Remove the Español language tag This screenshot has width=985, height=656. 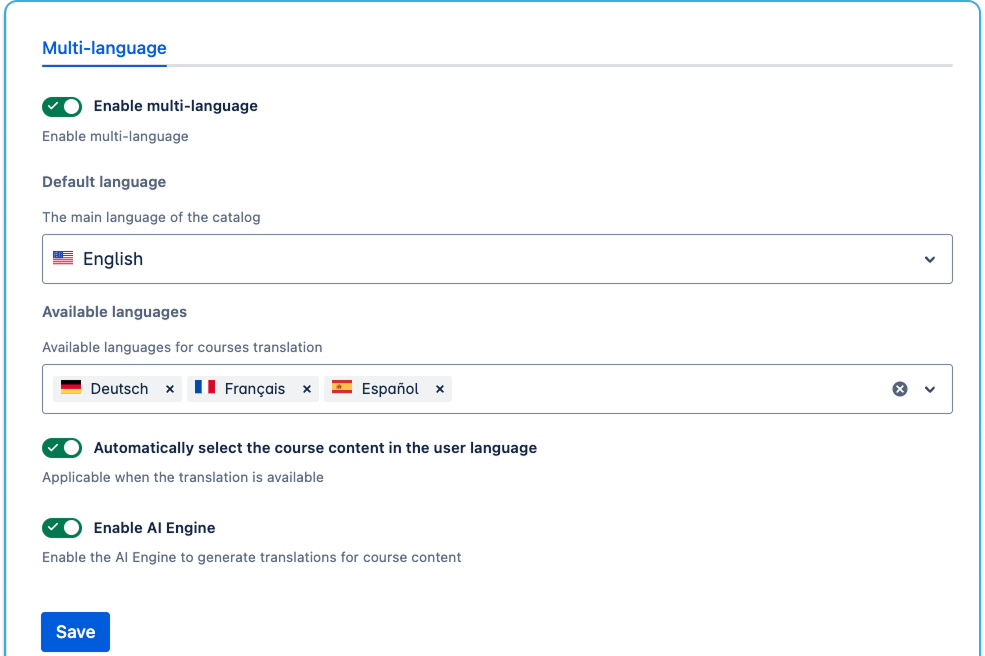pyautogui.click(x=439, y=389)
